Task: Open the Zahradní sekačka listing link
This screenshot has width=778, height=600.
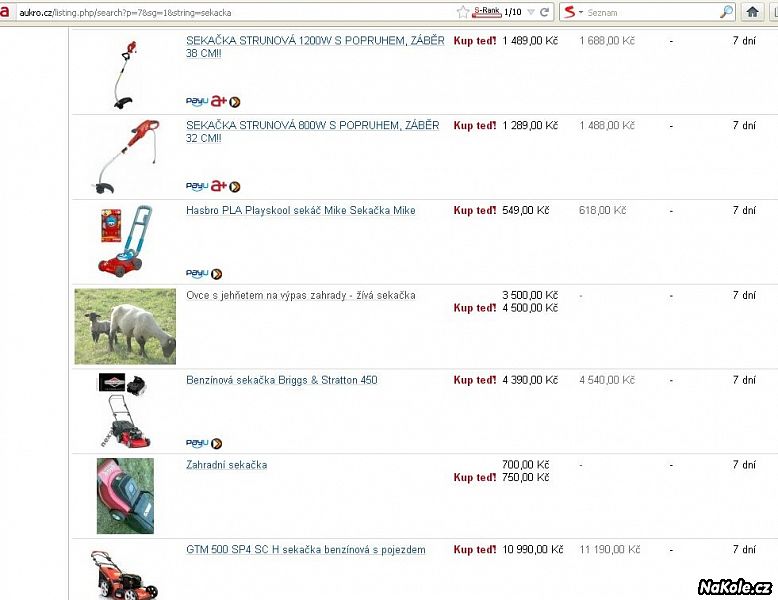Action: (x=226, y=465)
